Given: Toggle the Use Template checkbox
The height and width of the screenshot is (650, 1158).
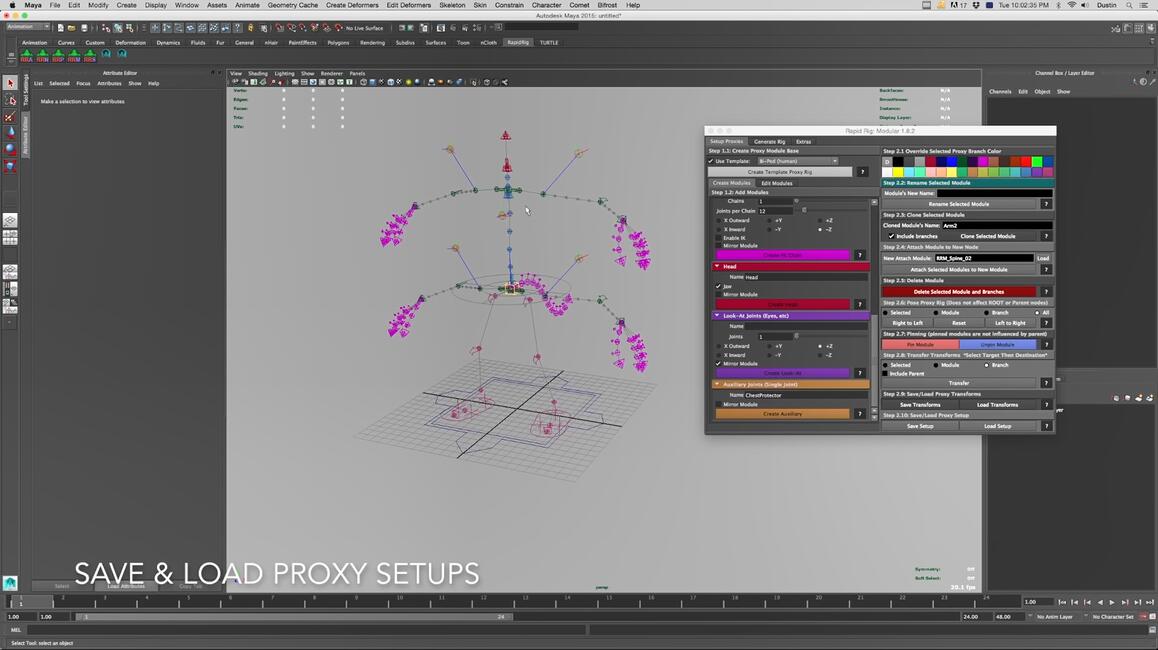Looking at the screenshot, I should point(711,161).
